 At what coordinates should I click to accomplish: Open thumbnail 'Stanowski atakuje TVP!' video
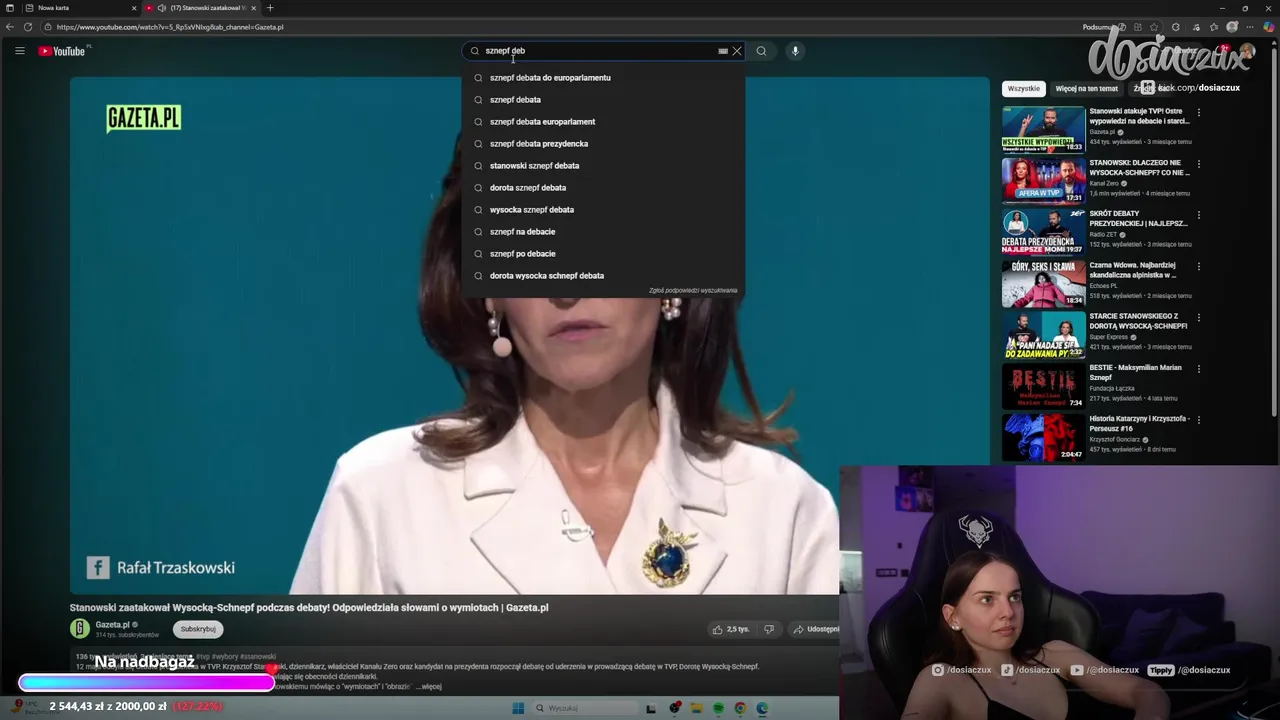pos(1043,129)
